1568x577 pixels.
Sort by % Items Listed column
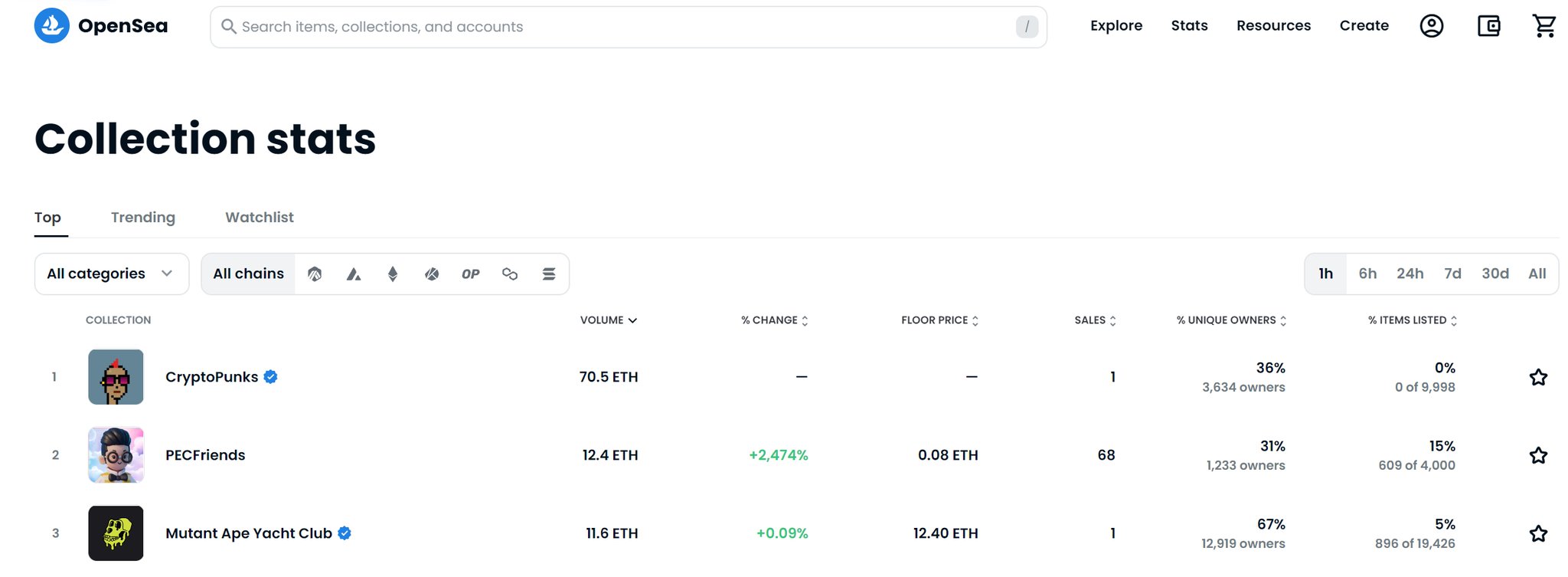(x=1413, y=320)
